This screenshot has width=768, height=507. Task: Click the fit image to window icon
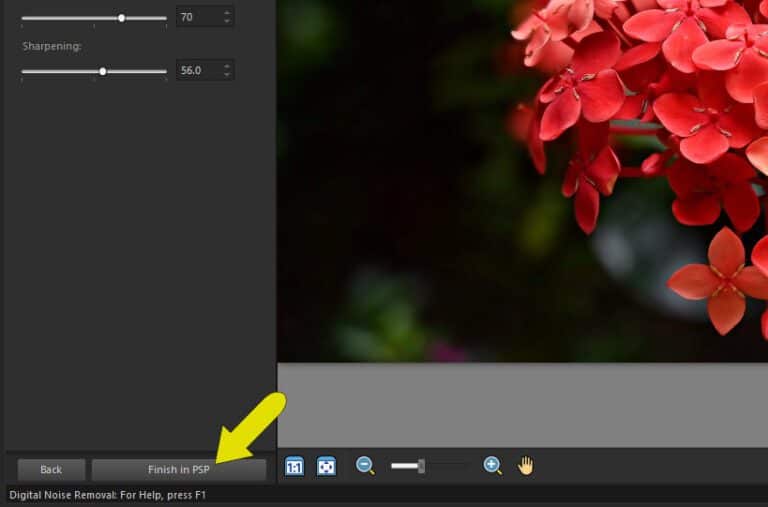326,466
